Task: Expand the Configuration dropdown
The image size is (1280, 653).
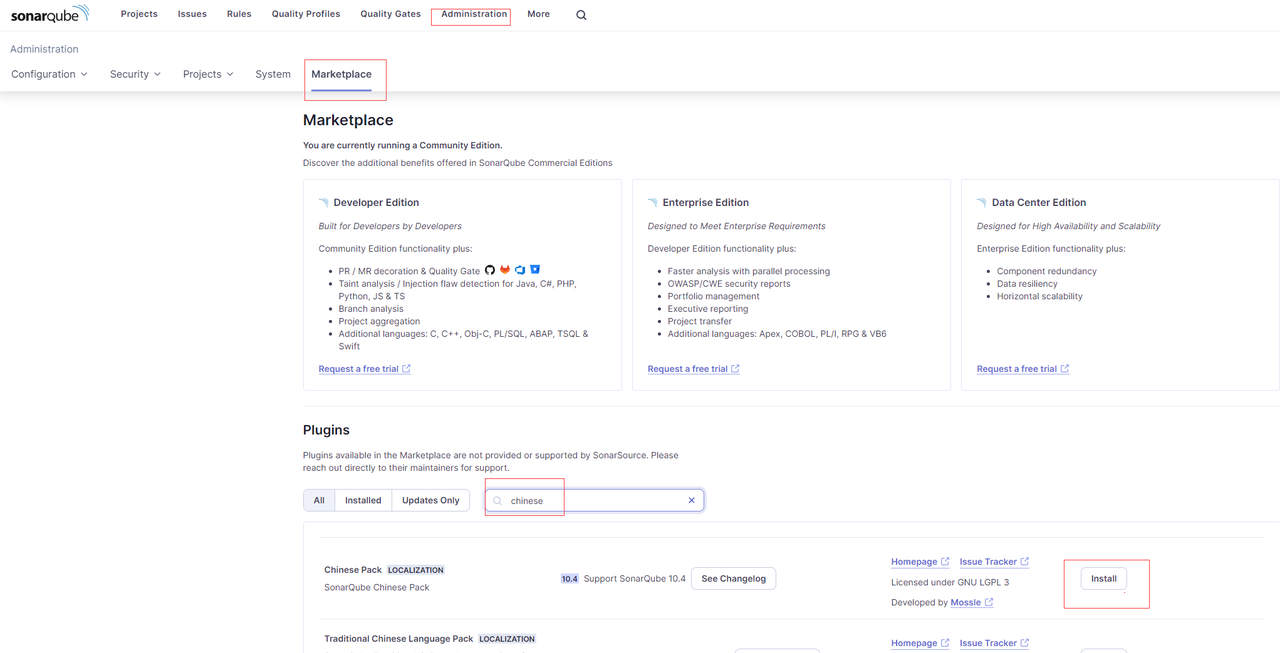Action: click(49, 74)
